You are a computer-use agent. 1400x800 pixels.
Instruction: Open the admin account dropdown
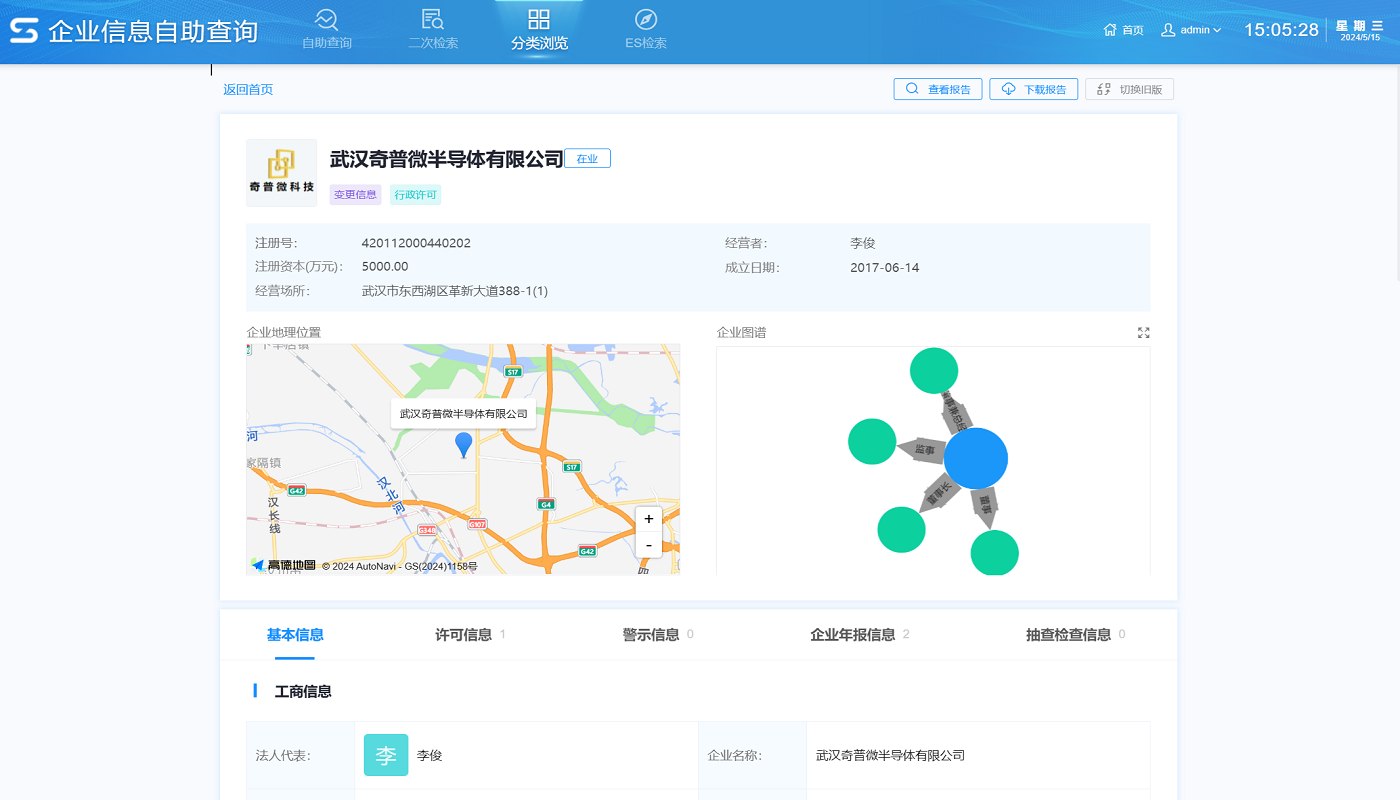pyautogui.click(x=1196, y=29)
